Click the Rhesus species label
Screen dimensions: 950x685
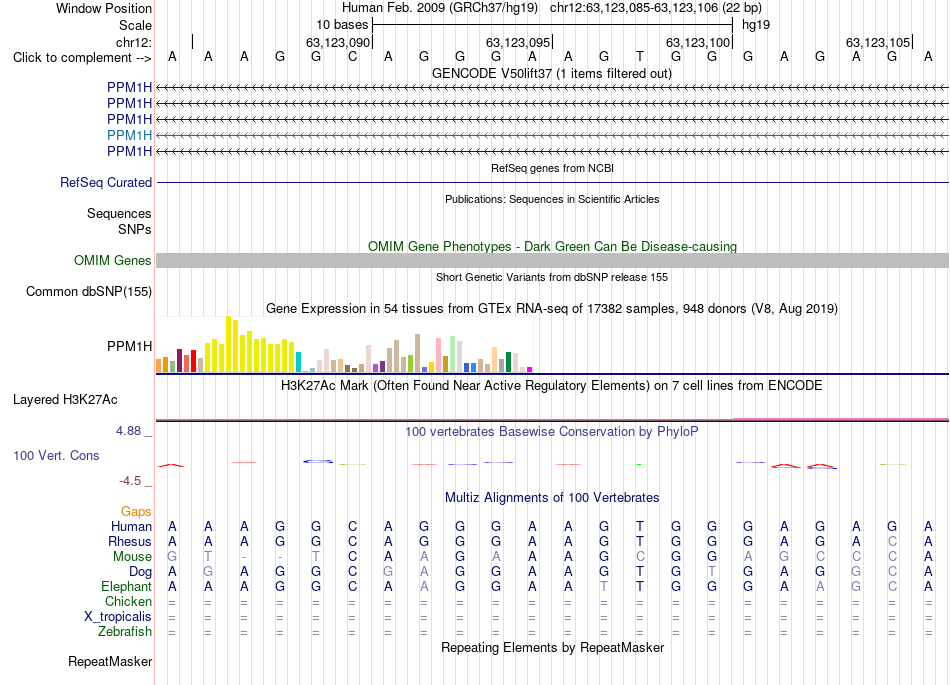pos(130,541)
